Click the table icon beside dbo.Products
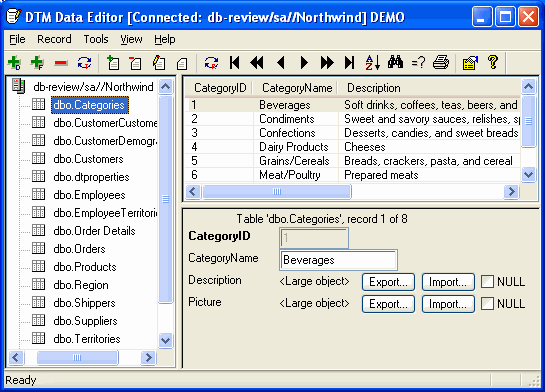The width and height of the screenshot is (545, 392). [39, 266]
